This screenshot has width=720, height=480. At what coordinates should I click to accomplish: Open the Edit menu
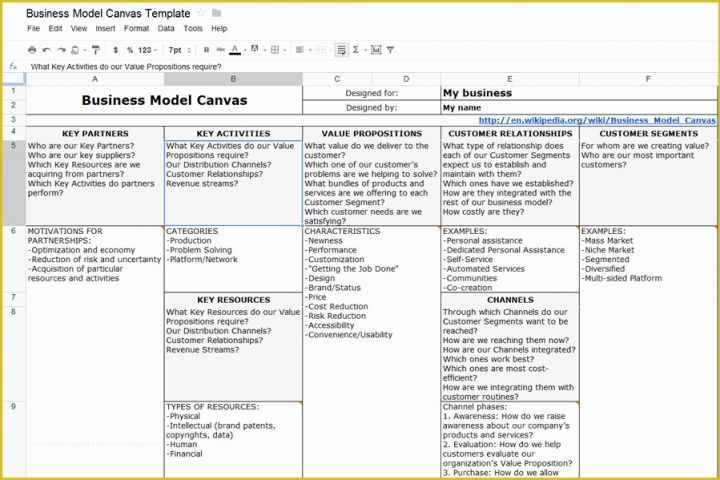[55, 28]
